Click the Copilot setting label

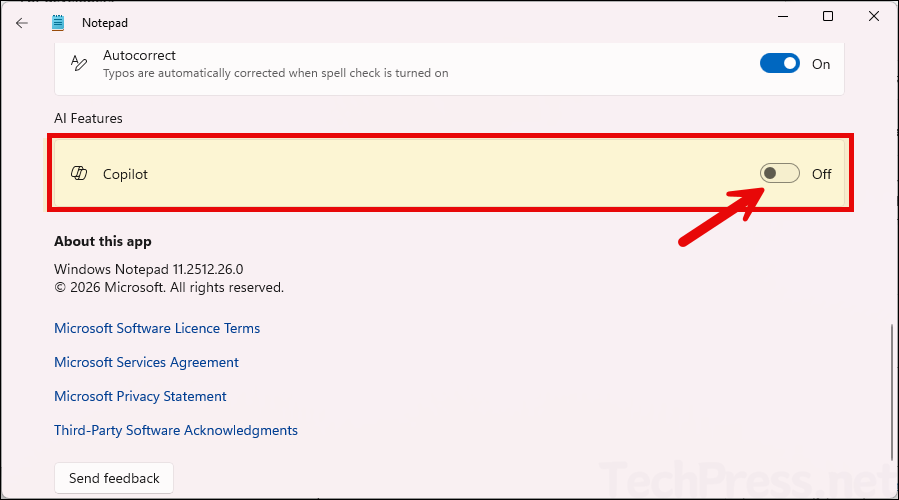[125, 174]
